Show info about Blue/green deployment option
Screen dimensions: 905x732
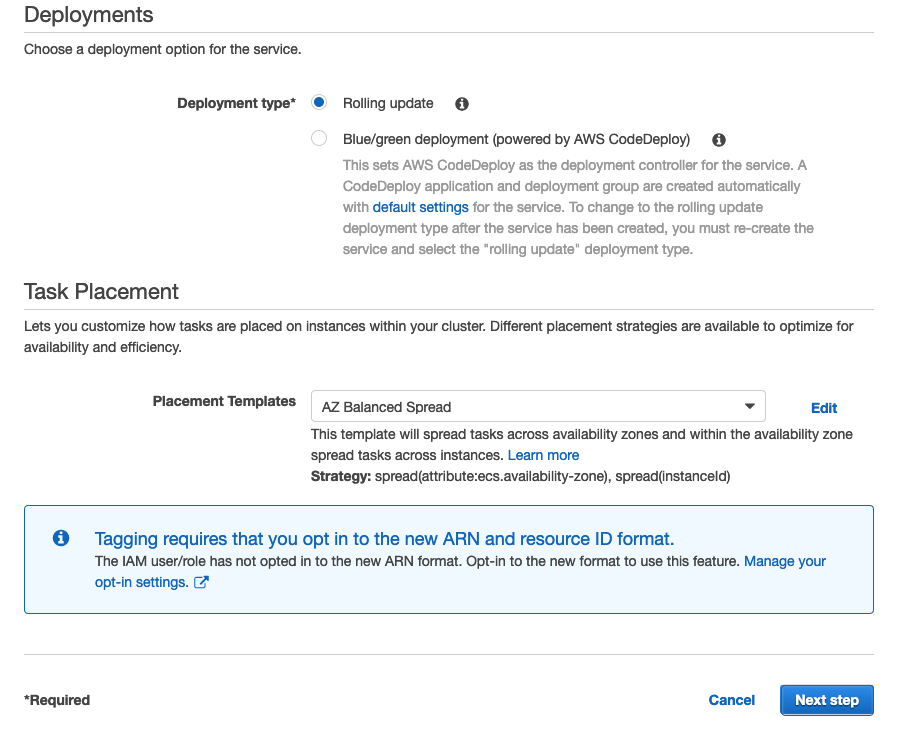click(x=719, y=140)
